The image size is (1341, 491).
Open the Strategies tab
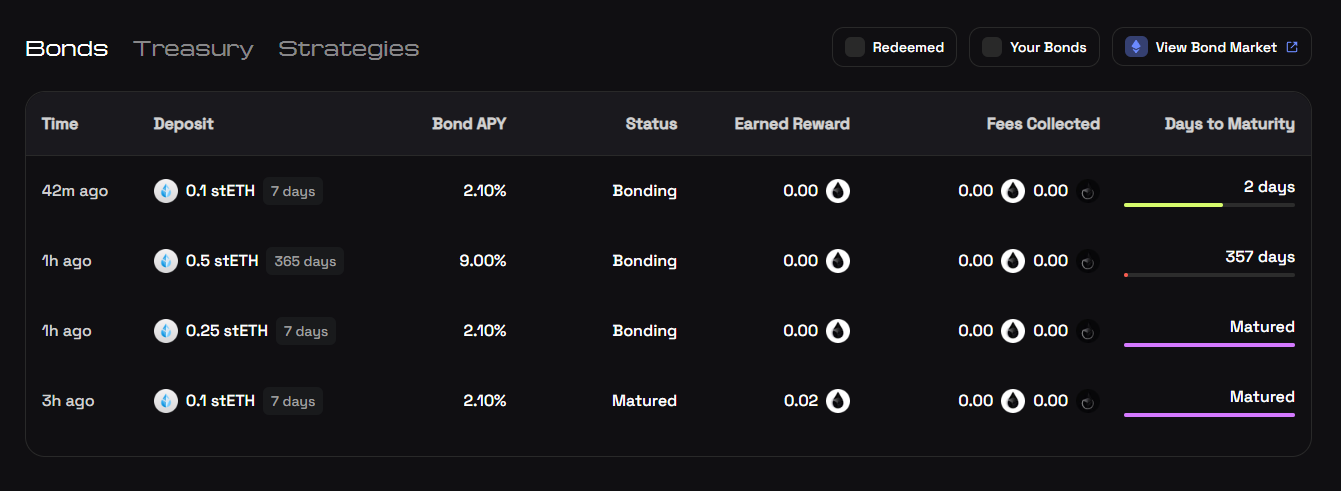(348, 48)
